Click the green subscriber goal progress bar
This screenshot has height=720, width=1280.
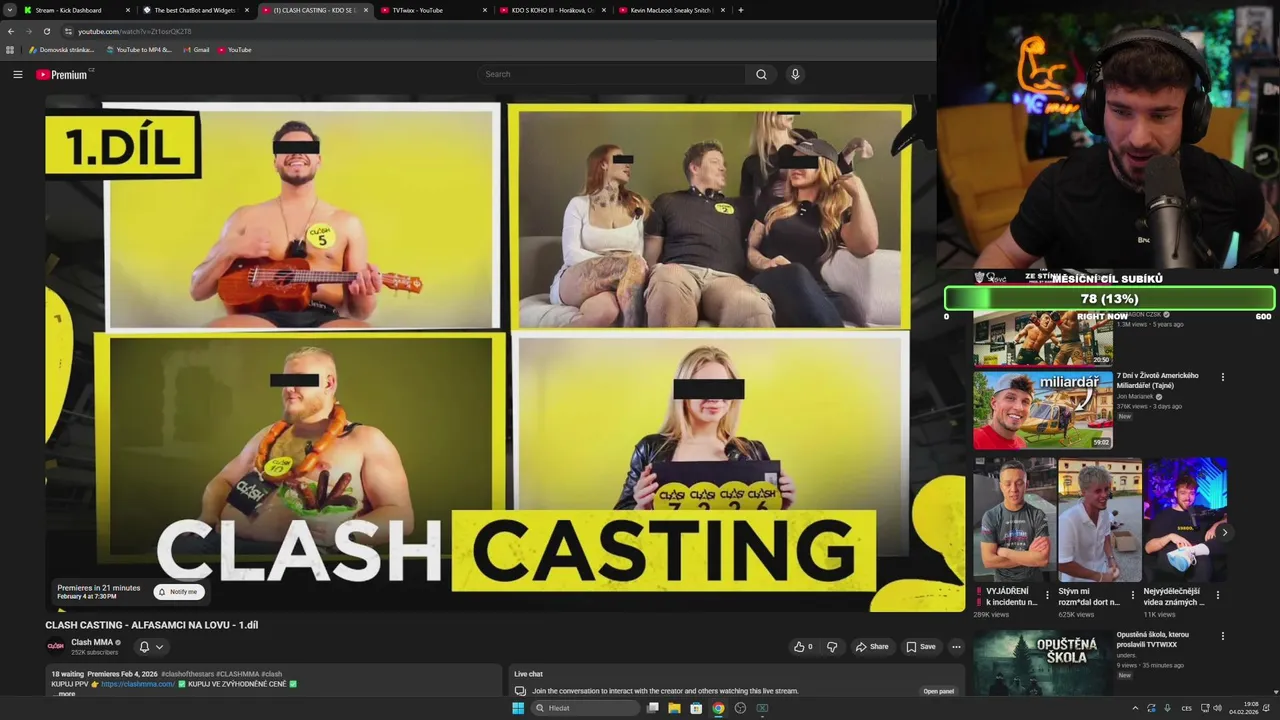[x=1110, y=298]
